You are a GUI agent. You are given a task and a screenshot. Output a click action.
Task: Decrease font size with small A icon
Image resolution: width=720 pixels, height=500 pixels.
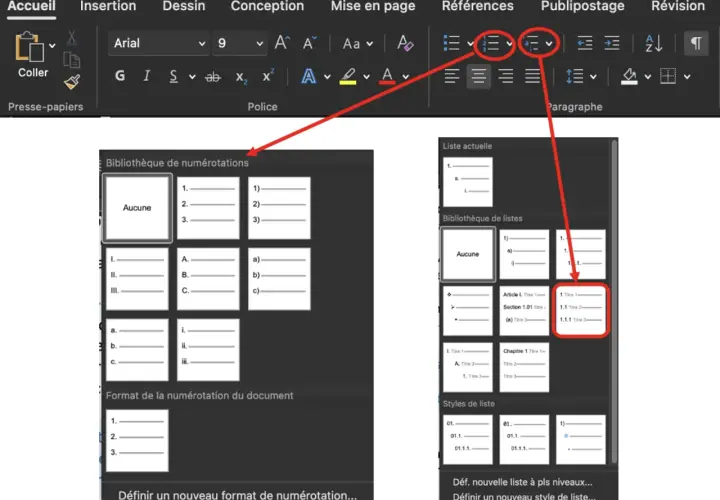click(309, 43)
